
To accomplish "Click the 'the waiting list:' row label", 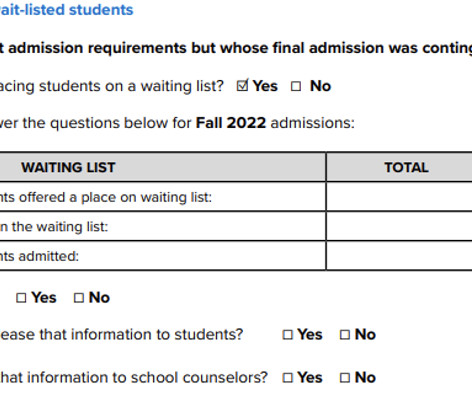I will (x=54, y=227).
